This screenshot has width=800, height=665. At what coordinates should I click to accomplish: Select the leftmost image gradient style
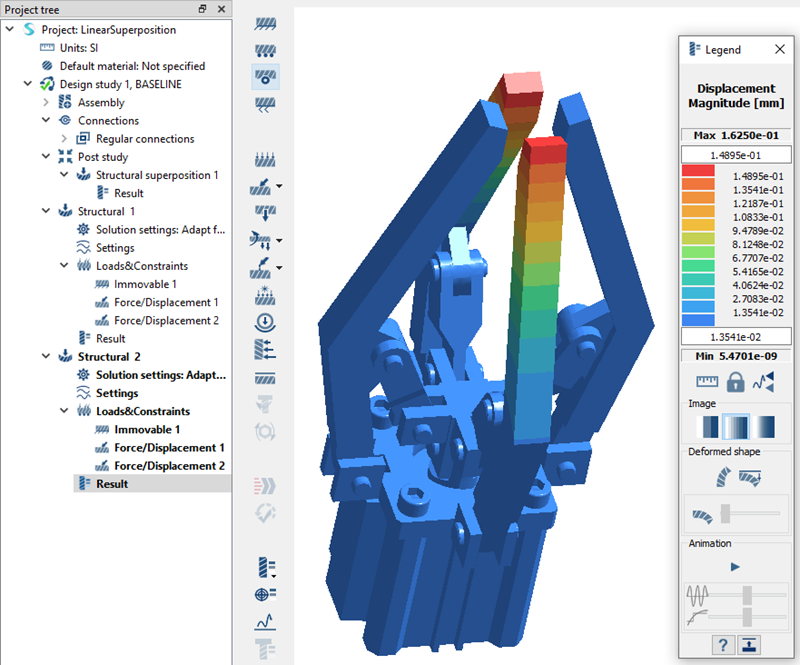[x=706, y=427]
